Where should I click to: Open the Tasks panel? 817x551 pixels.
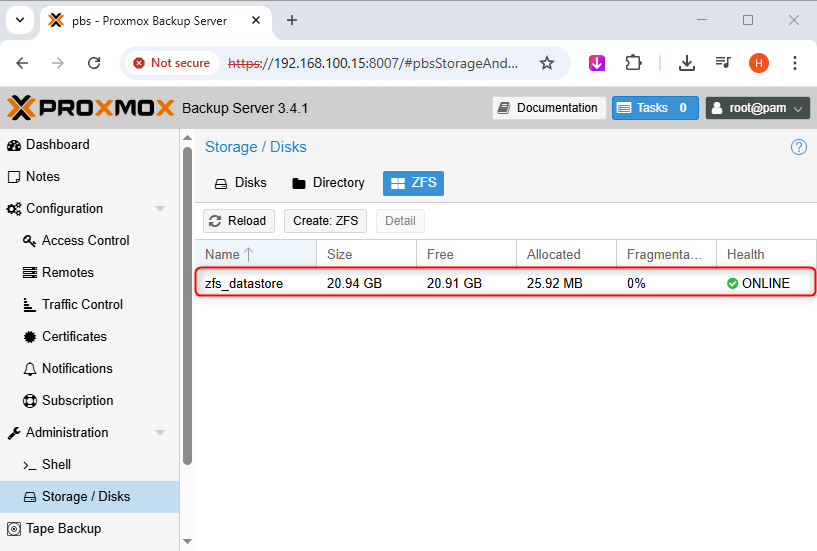click(655, 108)
